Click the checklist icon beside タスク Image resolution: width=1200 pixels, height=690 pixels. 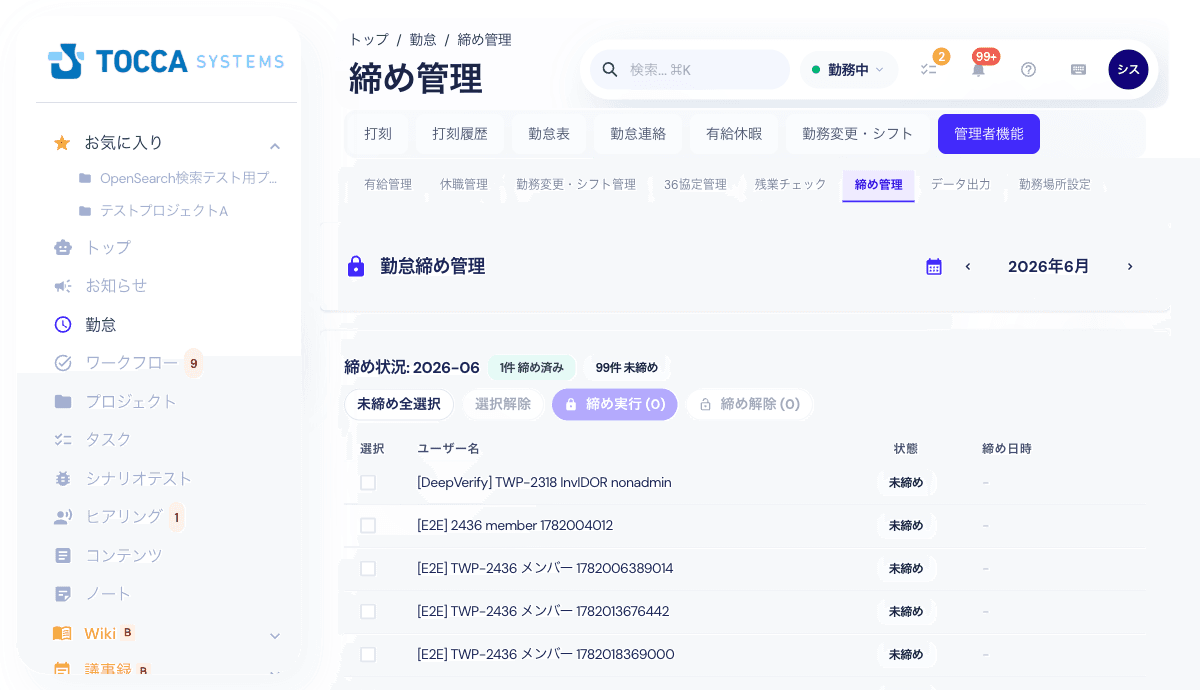pyautogui.click(x=63, y=439)
